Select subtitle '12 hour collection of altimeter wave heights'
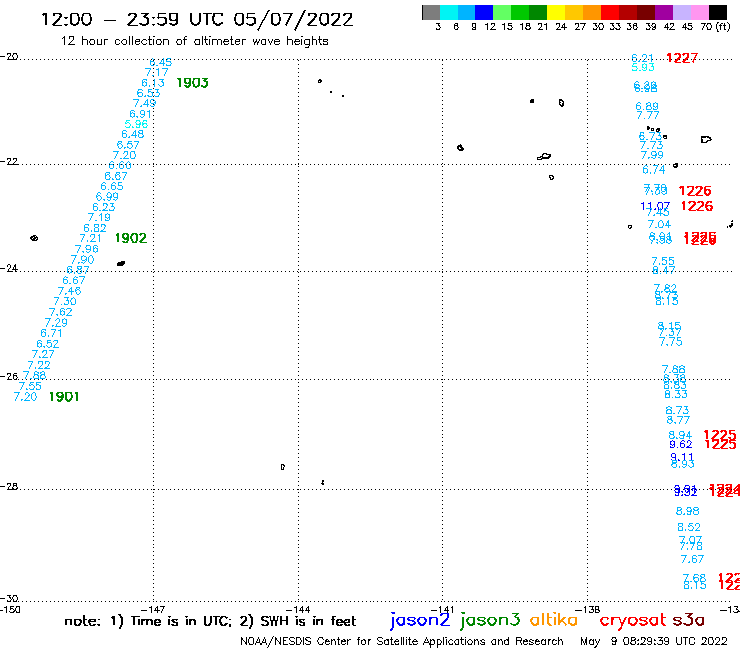This screenshot has height=650, width=740. click(x=194, y=41)
